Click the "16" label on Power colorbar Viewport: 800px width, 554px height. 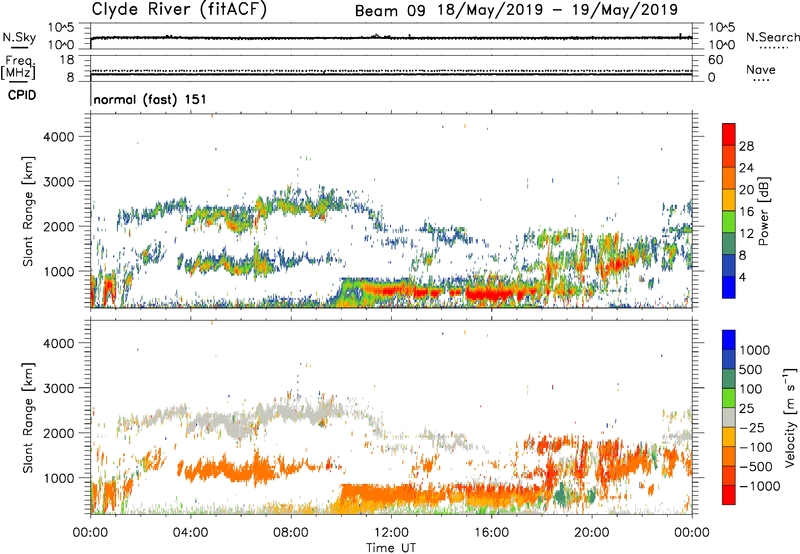click(x=746, y=212)
